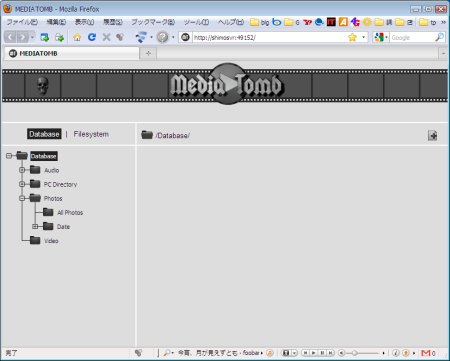Select the Photos folder
Image resolution: width=450 pixels, height=361 pixels.
[x=53, y=198]
